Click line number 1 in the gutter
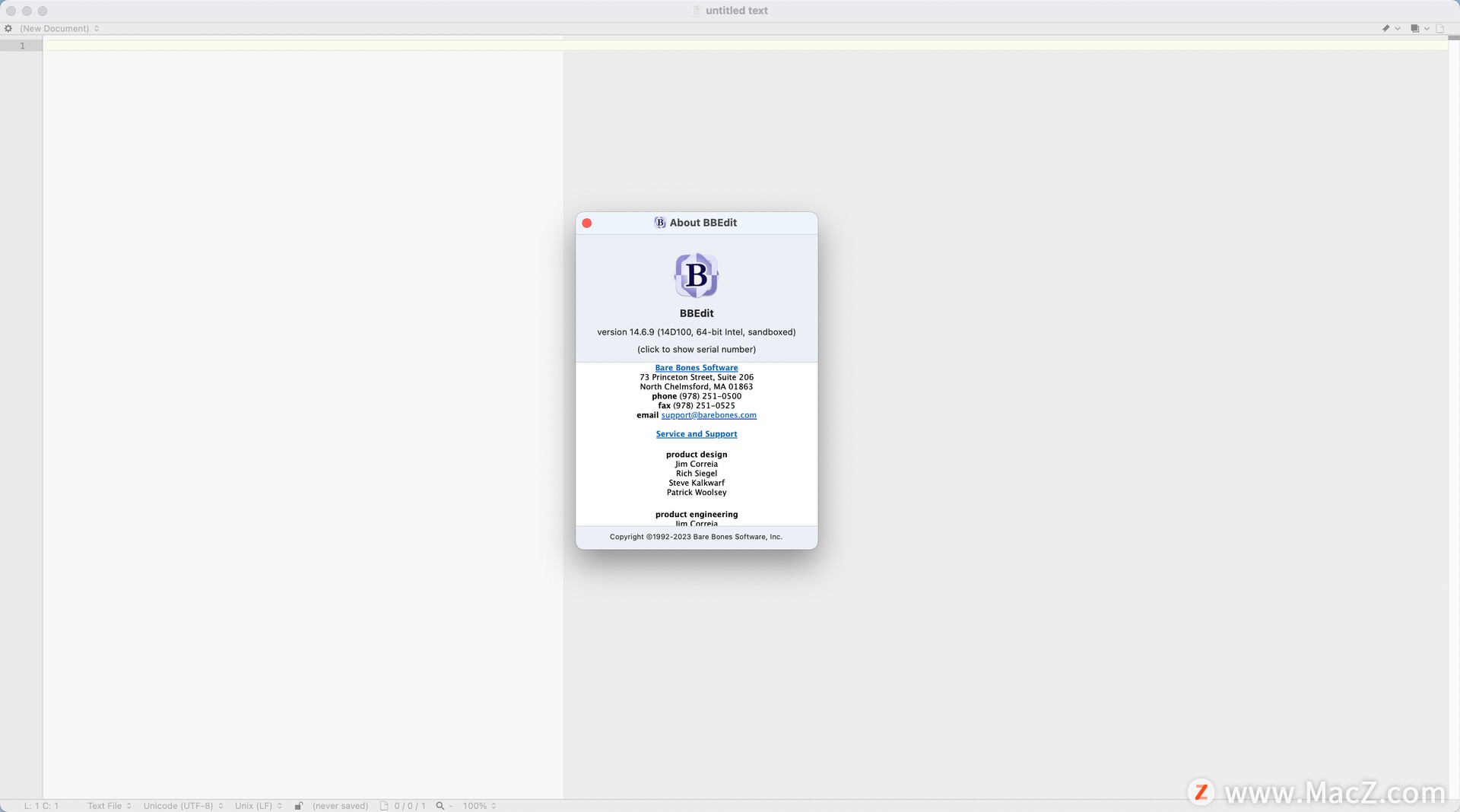This screenshot has width=1460, height=812. coord(23,46)
